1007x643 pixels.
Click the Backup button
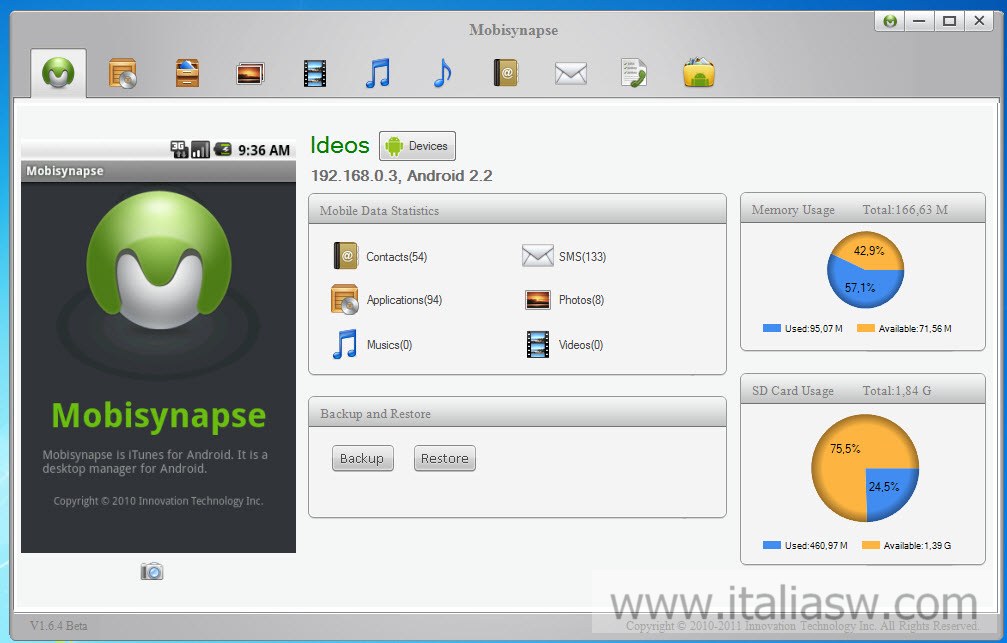(362, 458)
